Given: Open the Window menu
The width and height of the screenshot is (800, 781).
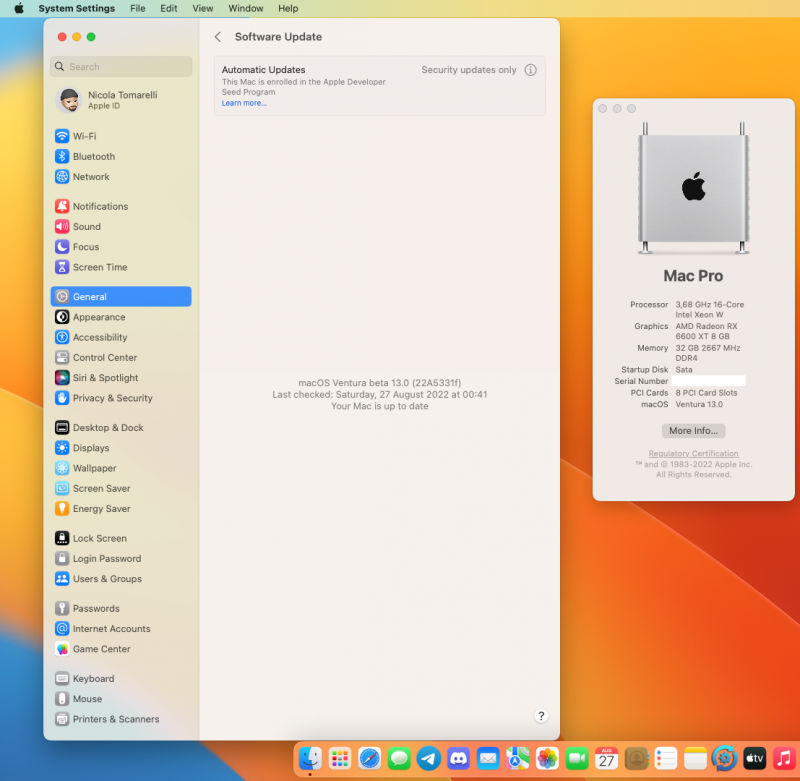Looking at the screenshot, I should click(246, 8).
